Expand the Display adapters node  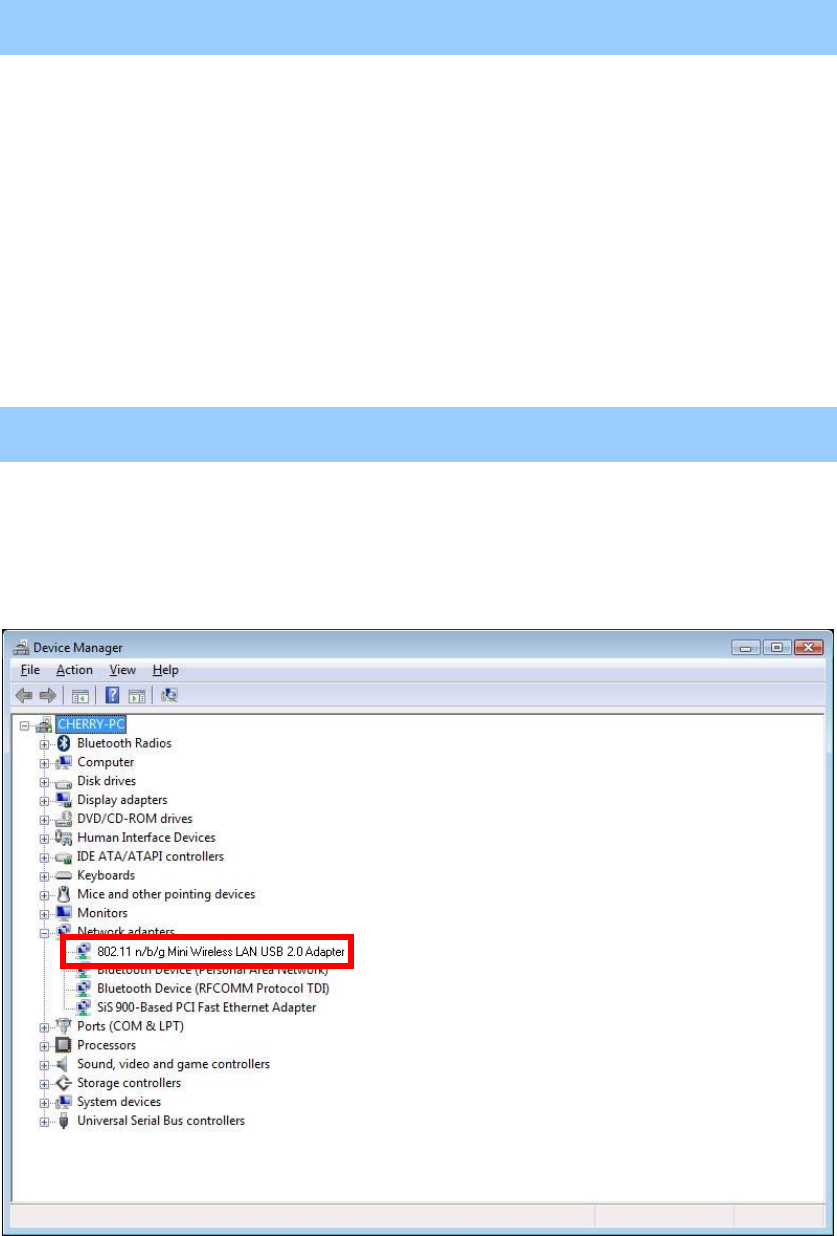tap(44, 801)
